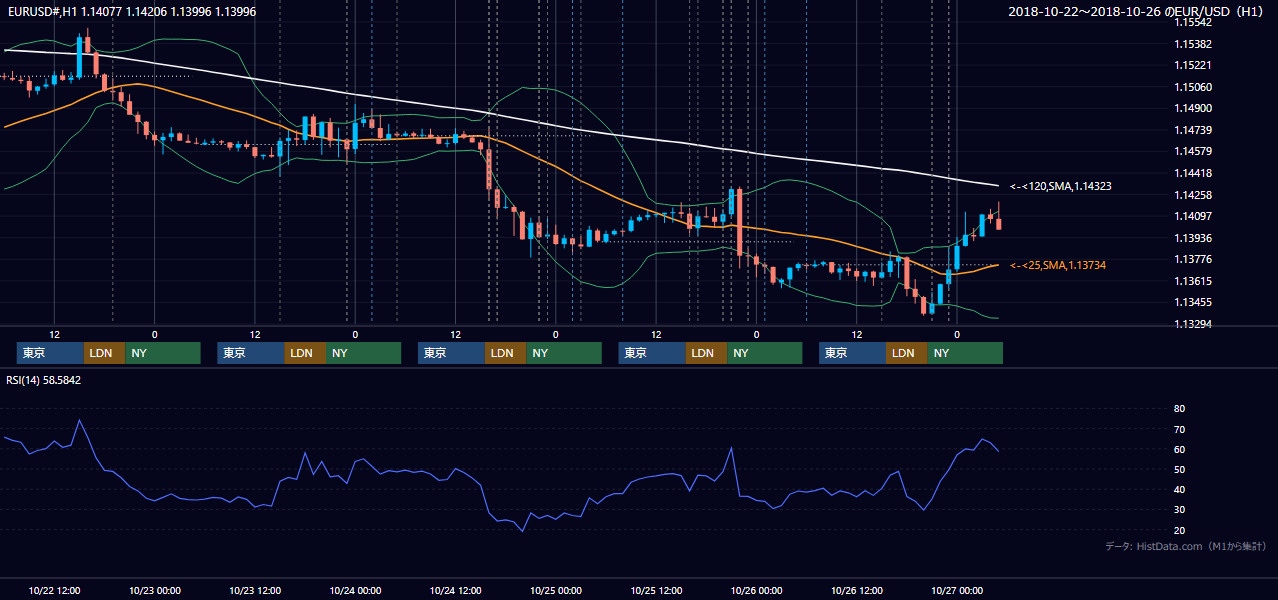Click price axis value 1.14739
The width and height of the screenshot is (1278, 600).
pyautogui.click(x=1193, y=130)
